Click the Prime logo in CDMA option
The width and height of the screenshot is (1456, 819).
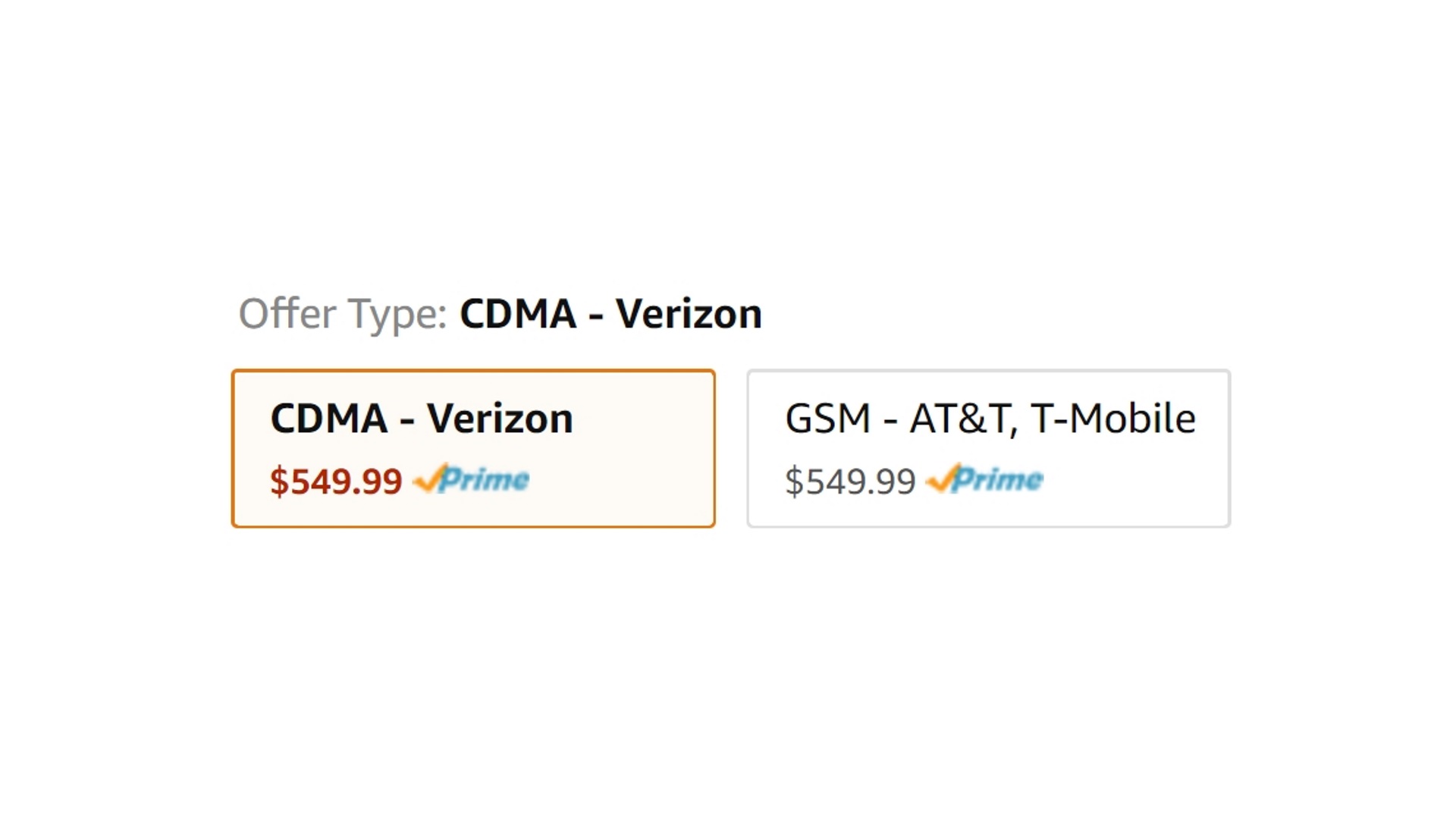[472, 479]
